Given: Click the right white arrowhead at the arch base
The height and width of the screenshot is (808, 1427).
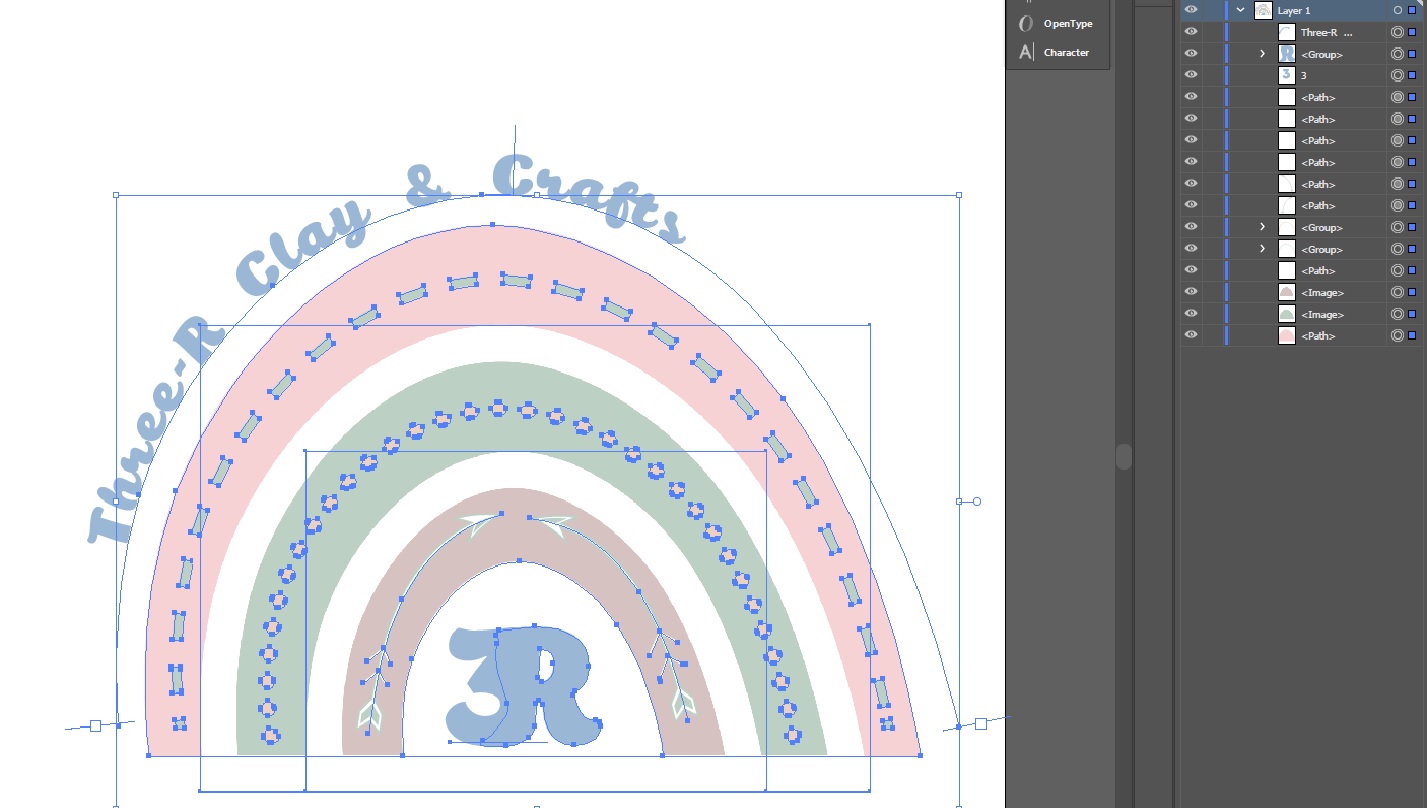Looking at the screenshot, I should pyautogui.click(x=684, y=702).
